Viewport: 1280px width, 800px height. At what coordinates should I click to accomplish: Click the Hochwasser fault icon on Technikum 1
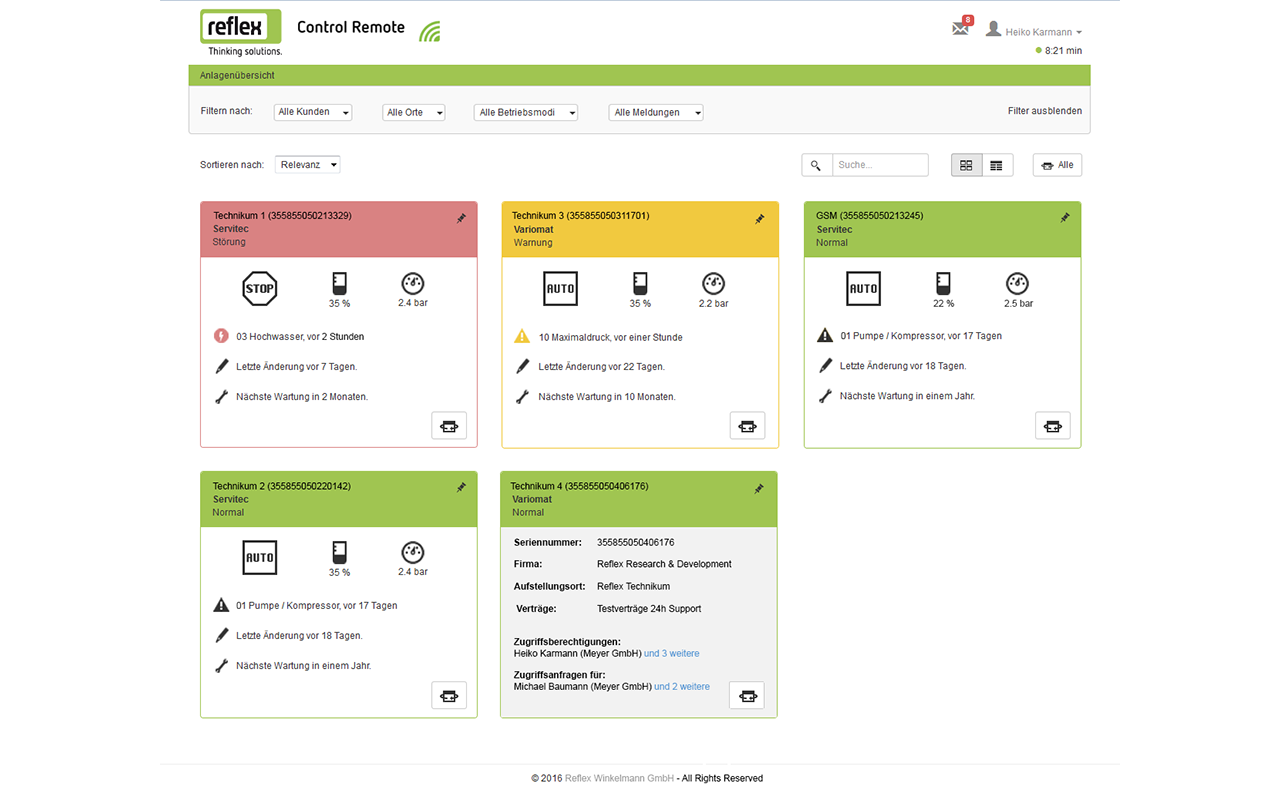222,337
